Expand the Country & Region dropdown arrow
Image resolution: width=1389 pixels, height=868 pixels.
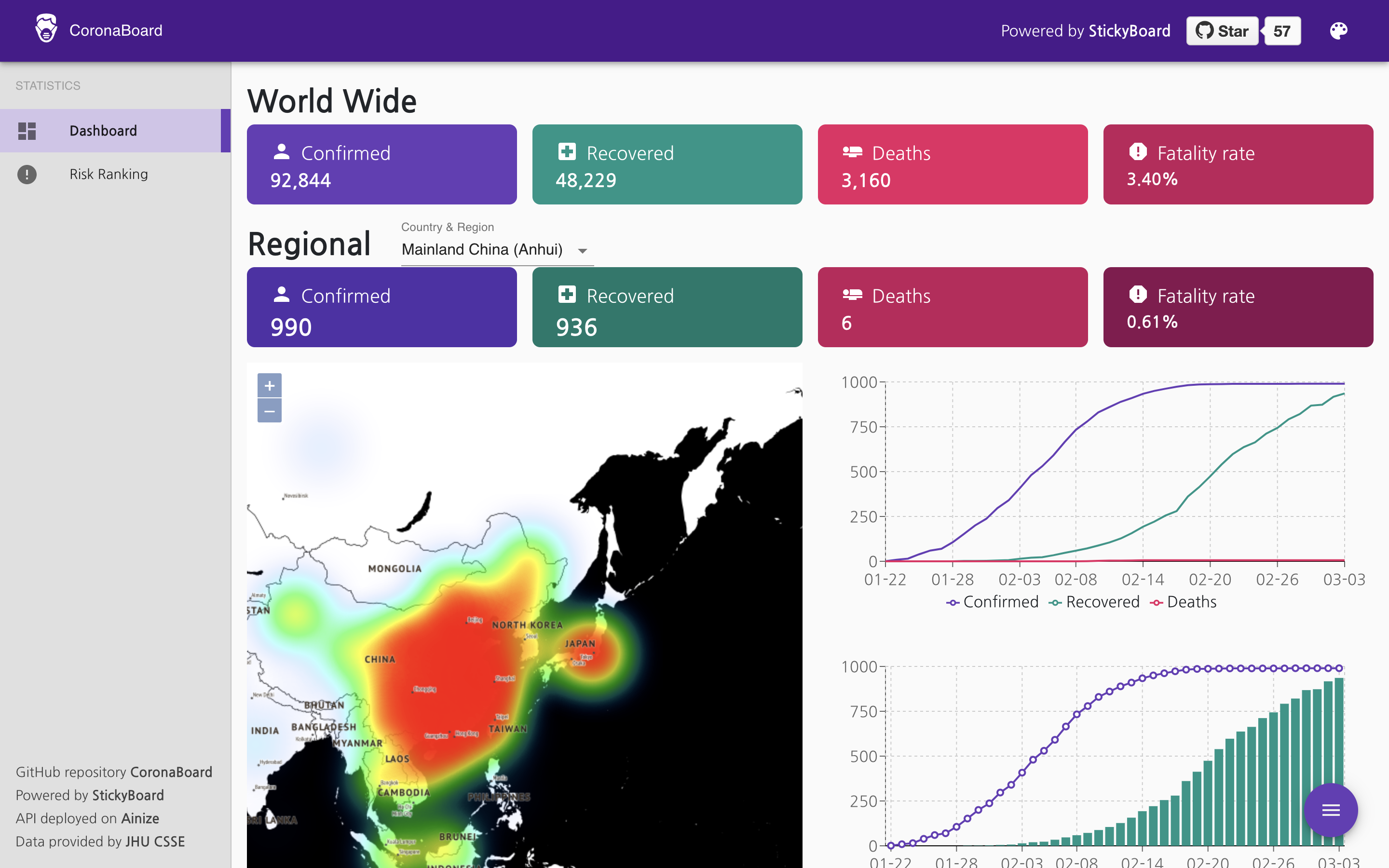(x=583, y=251)
